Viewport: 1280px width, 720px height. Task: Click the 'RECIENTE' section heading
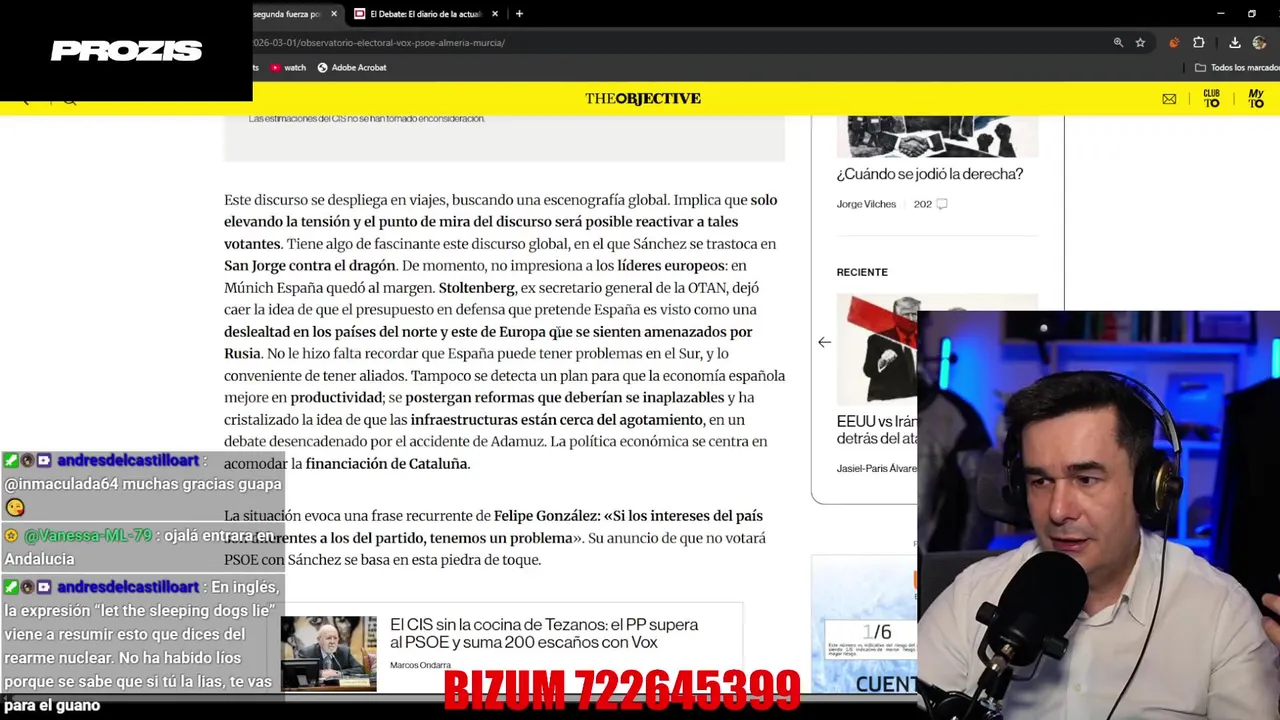tap(862, 272)
